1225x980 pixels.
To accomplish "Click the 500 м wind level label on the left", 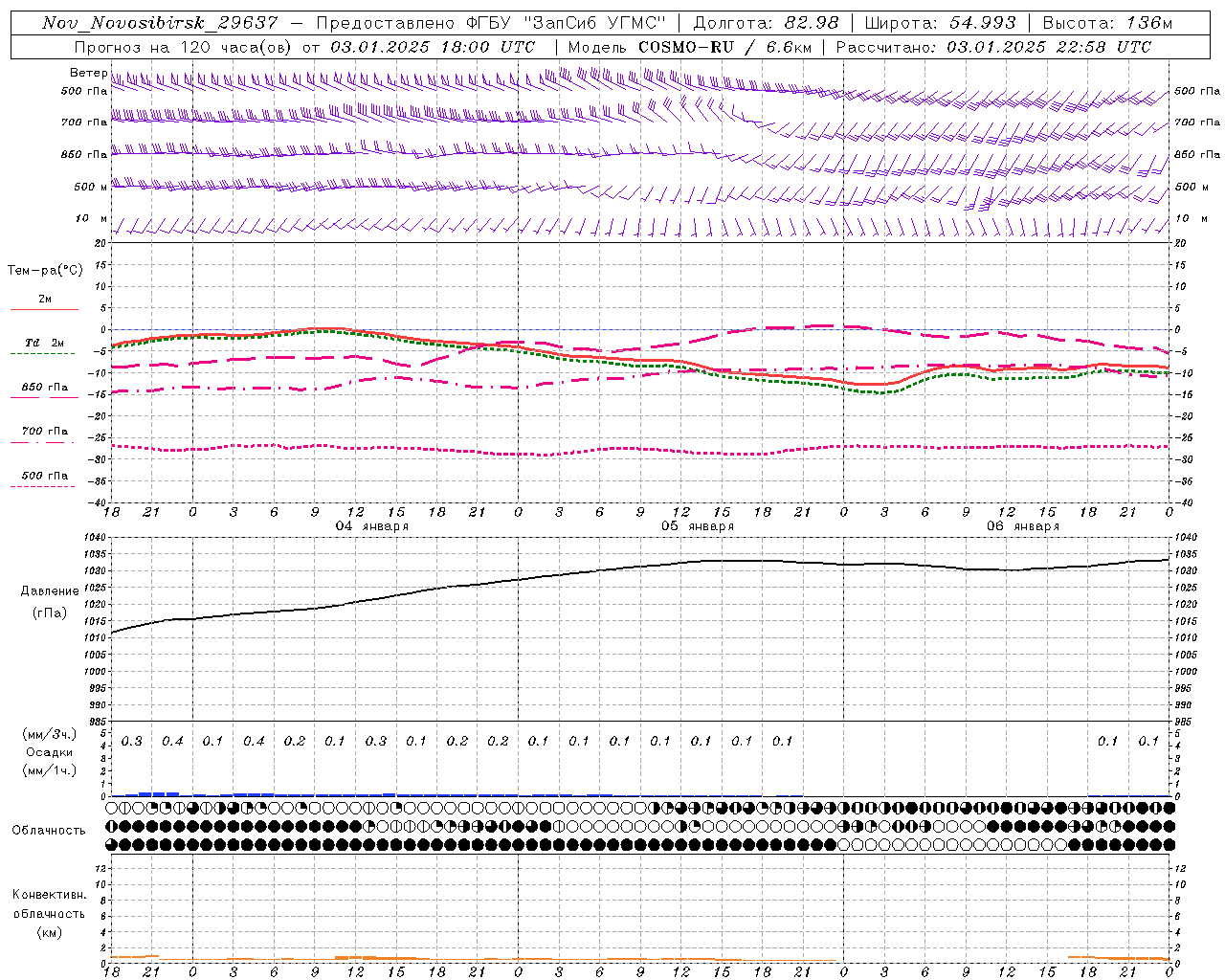I will click(x=91, y=187).
